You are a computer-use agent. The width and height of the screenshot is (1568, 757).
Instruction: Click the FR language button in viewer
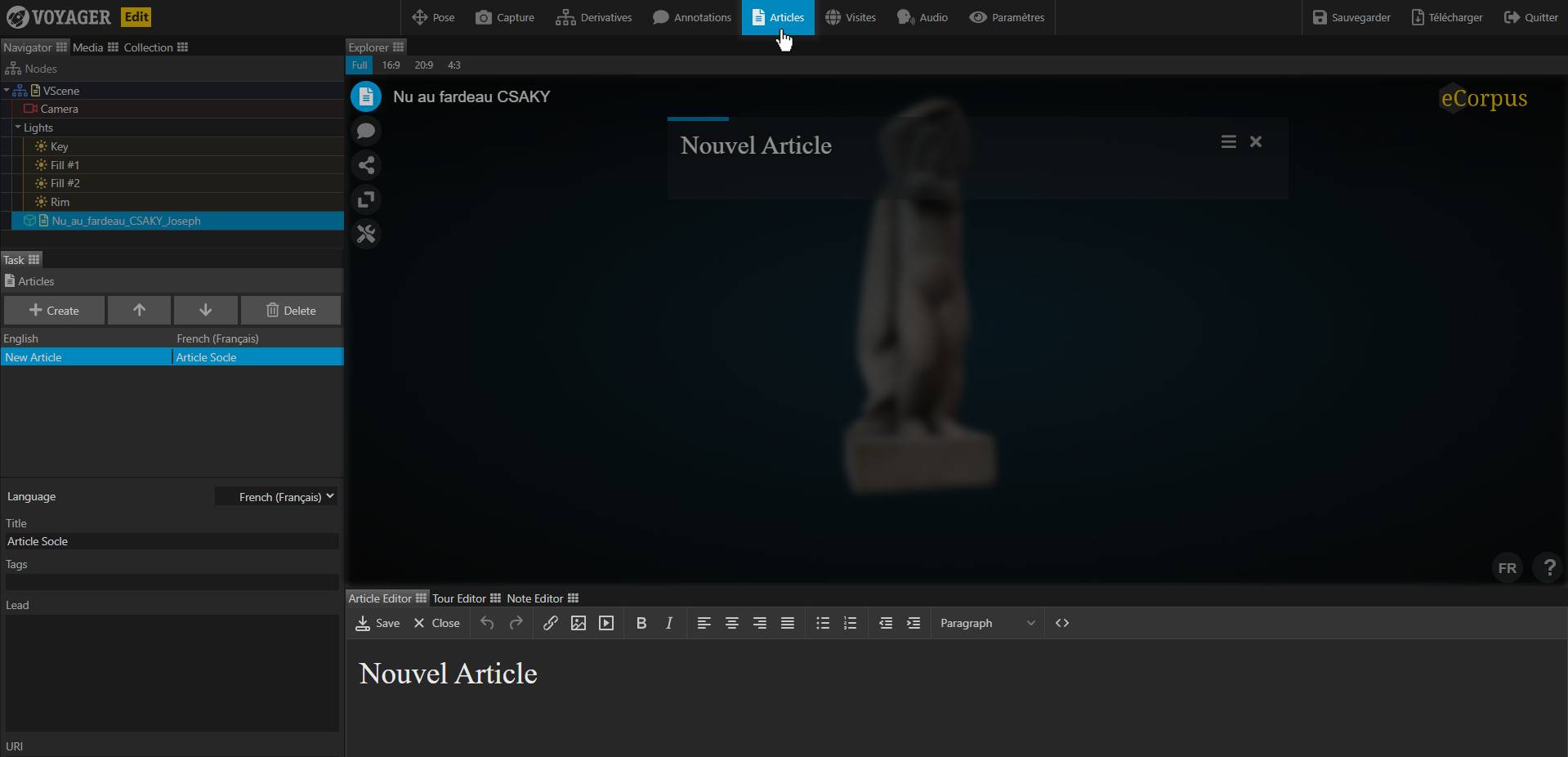[1508, 567]
